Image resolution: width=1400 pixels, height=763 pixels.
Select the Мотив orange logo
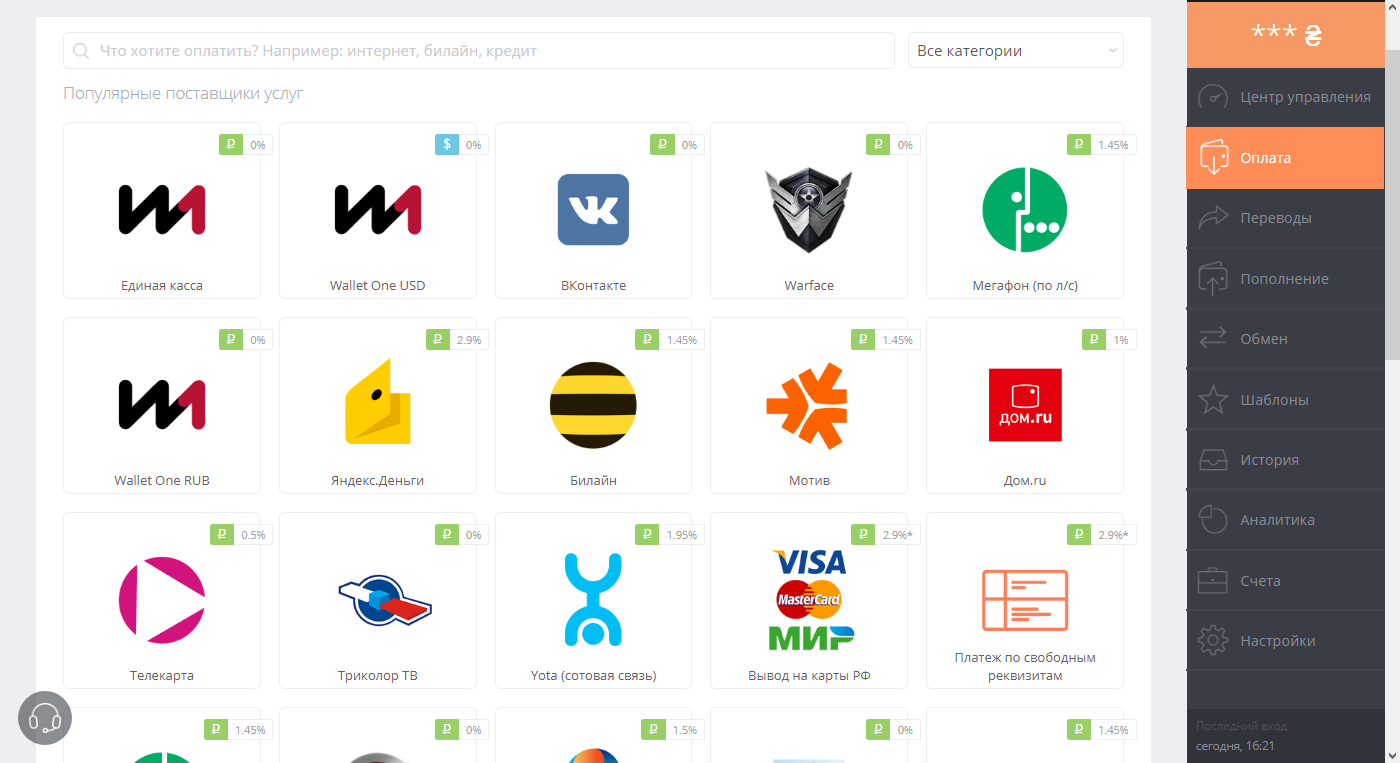(809, 405)
